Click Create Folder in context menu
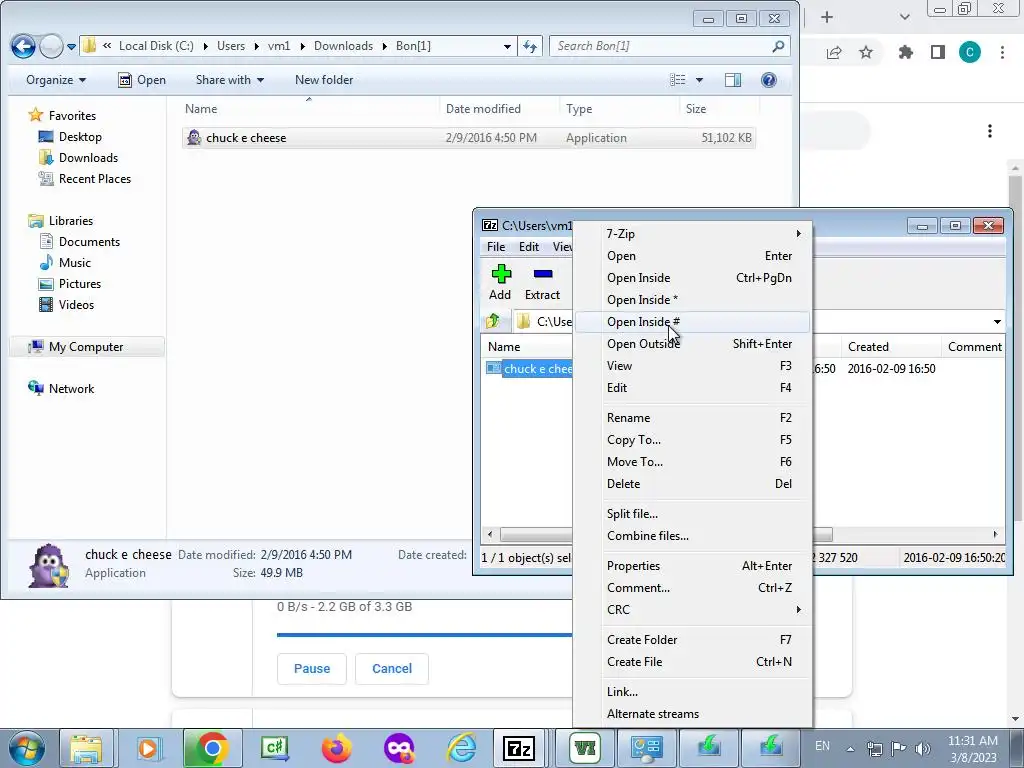Screen dimensions: 1024x768 pos(692,640)
